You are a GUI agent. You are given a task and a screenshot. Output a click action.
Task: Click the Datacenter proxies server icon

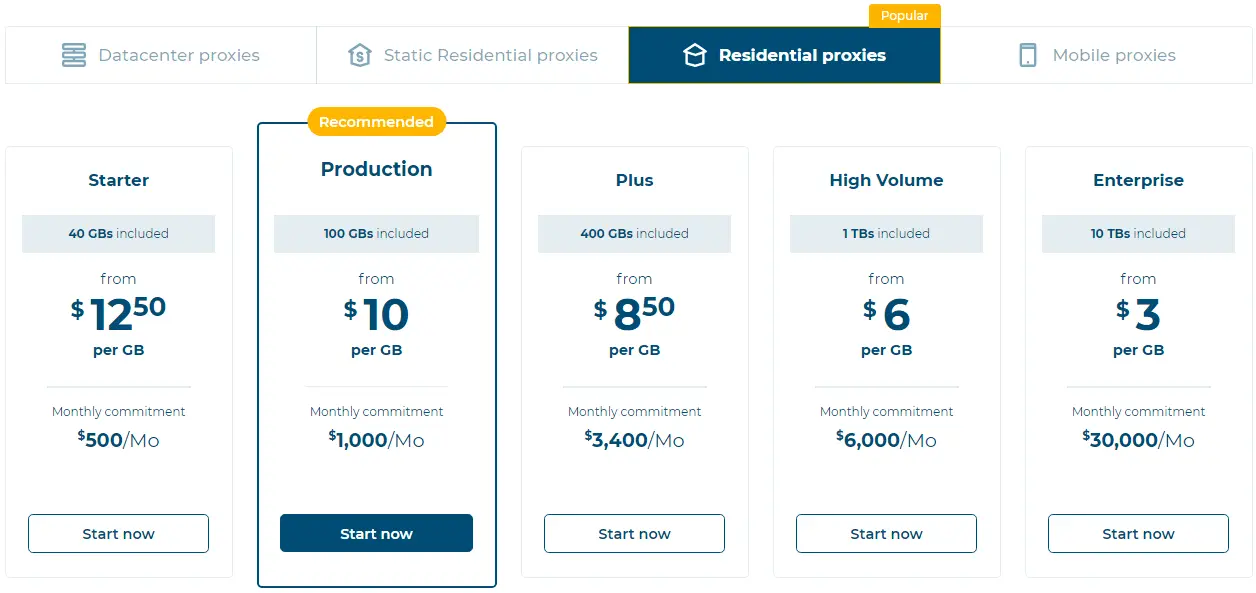tap(74, 55)
